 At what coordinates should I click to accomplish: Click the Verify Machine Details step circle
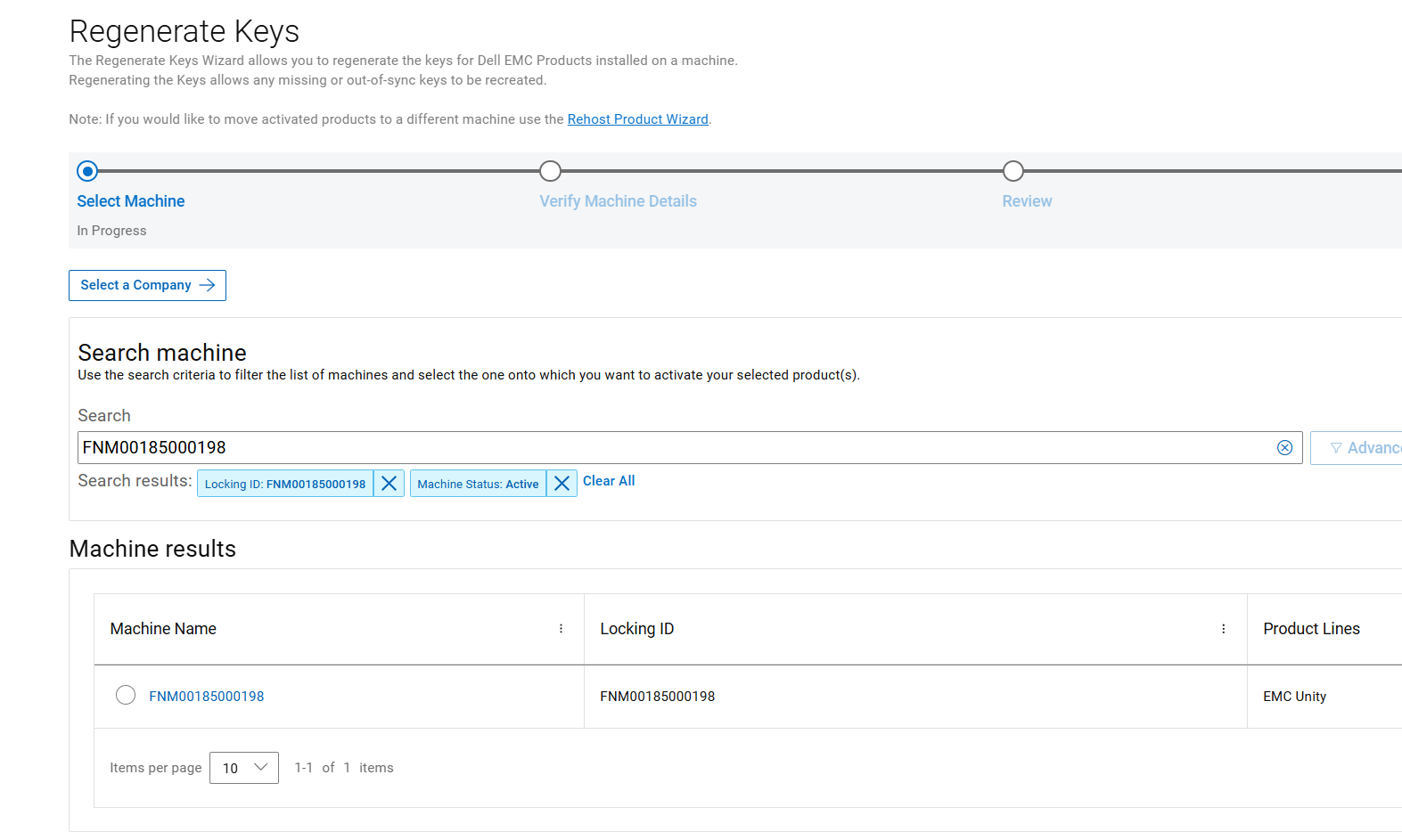(551, 171)
